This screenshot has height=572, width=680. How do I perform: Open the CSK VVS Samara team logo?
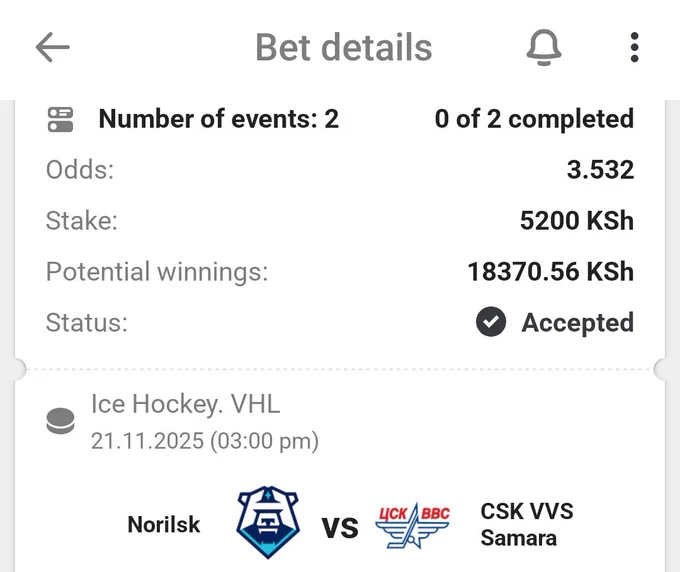tap(412, 526)
